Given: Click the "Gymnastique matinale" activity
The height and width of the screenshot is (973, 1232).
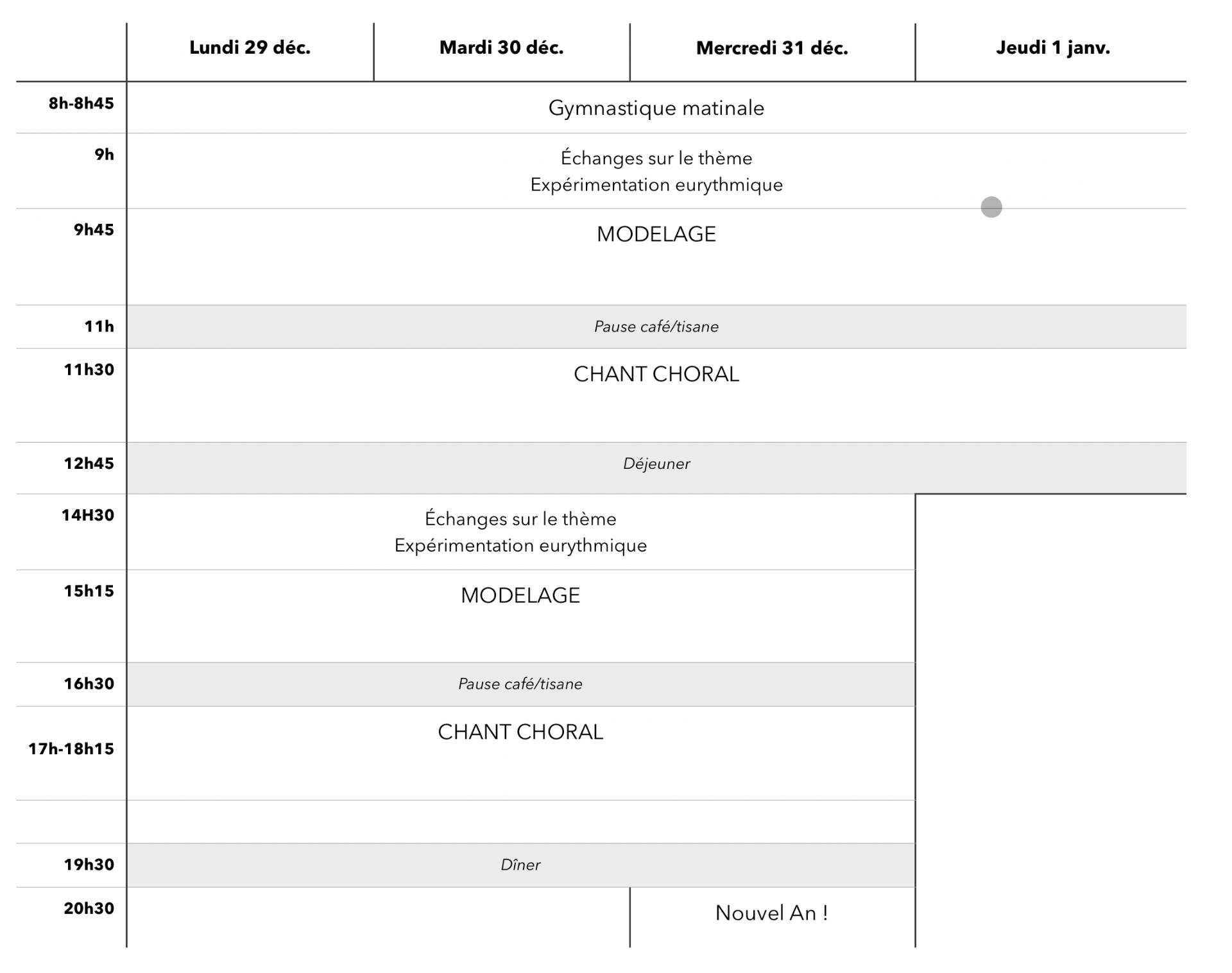Looking at the screenshot, I should pos(656,108).
